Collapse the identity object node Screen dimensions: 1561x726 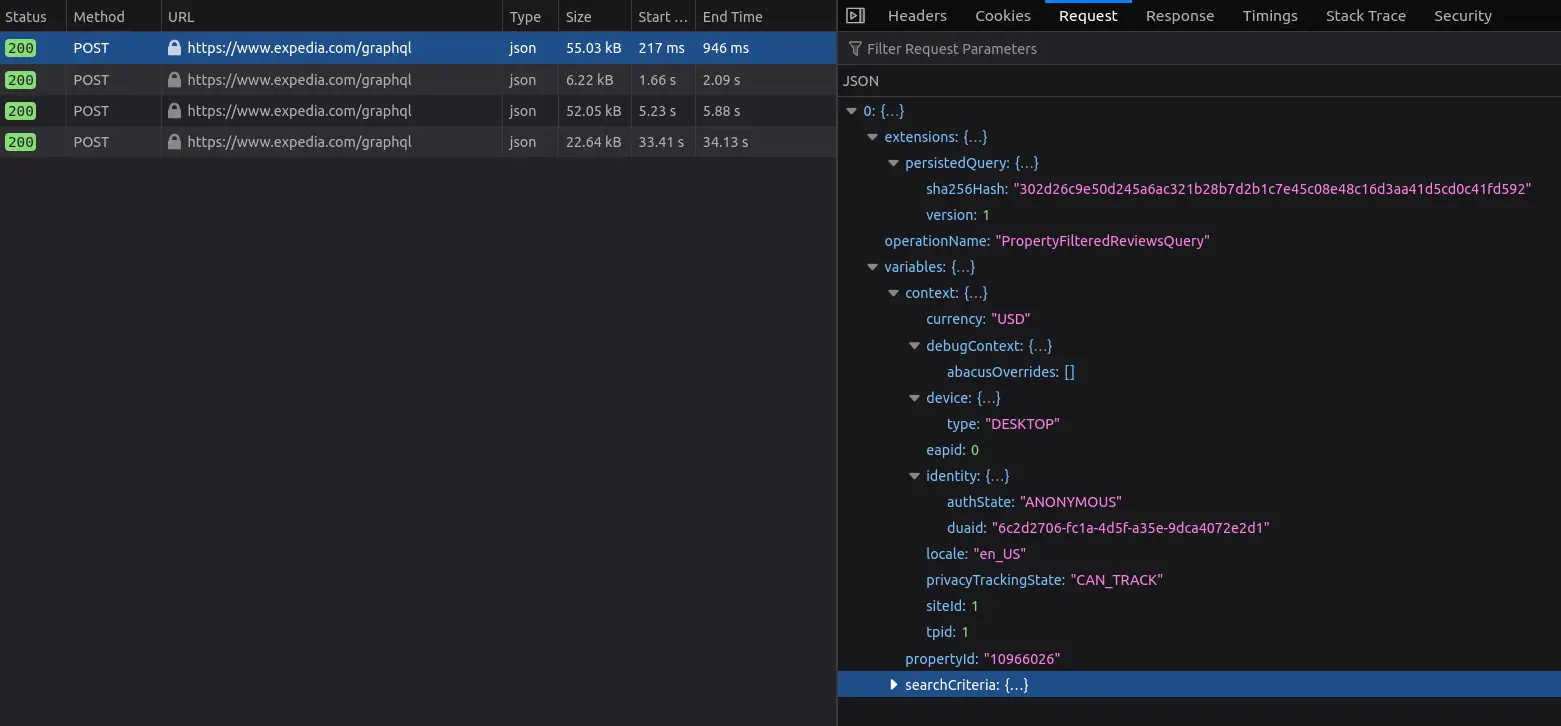click(x=914, y=476)
